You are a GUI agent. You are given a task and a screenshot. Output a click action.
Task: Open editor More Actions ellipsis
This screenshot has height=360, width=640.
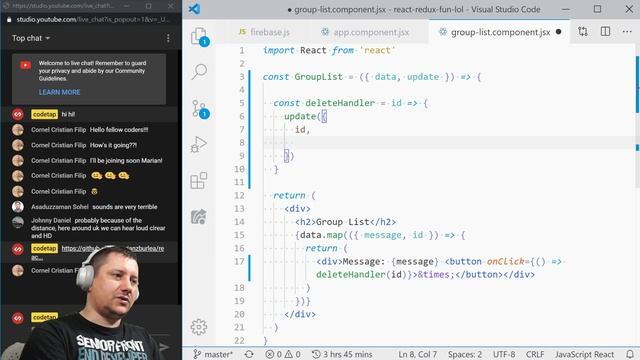click(627, 31)
